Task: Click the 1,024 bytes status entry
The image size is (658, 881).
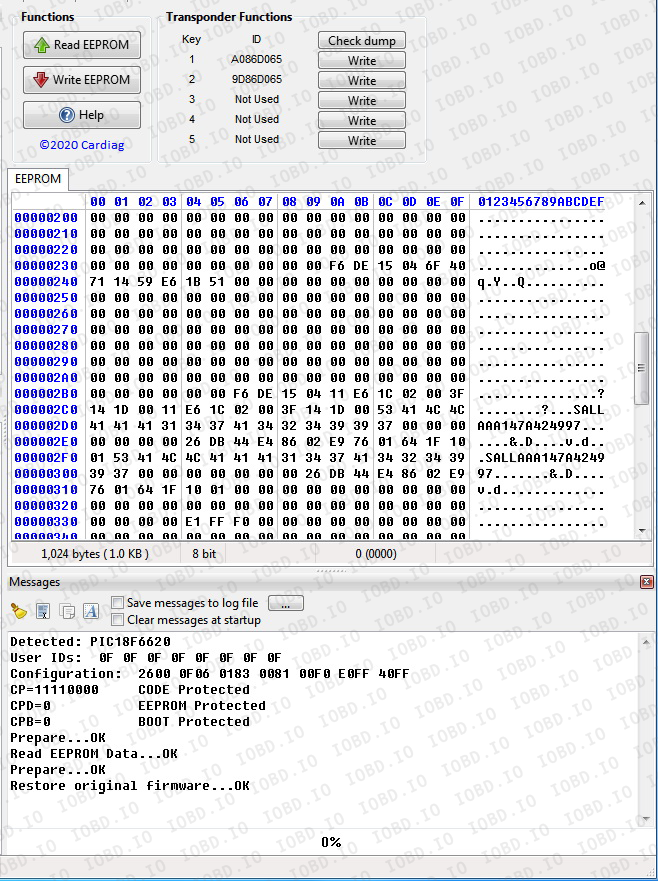Action: [95, 553]
